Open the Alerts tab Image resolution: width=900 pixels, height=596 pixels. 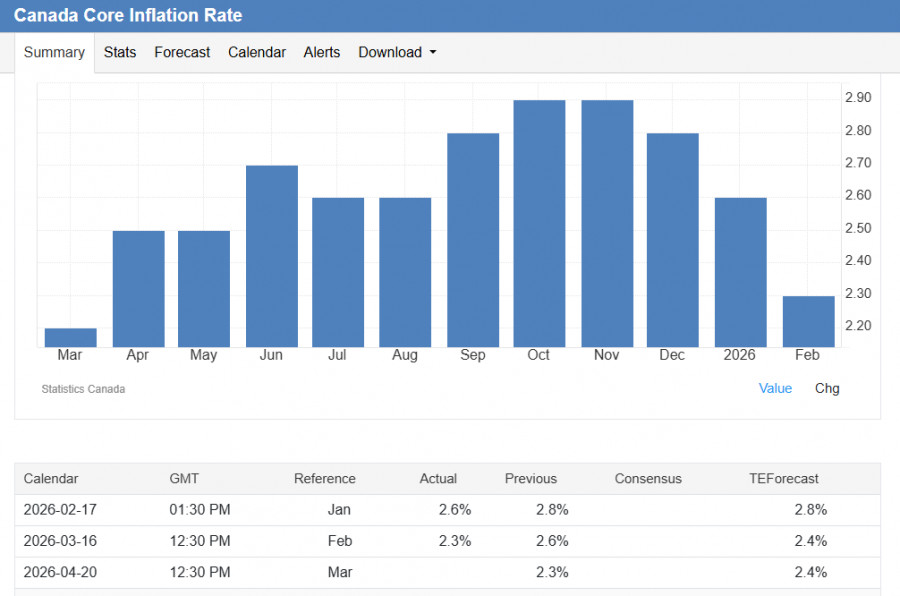point(322,52)
